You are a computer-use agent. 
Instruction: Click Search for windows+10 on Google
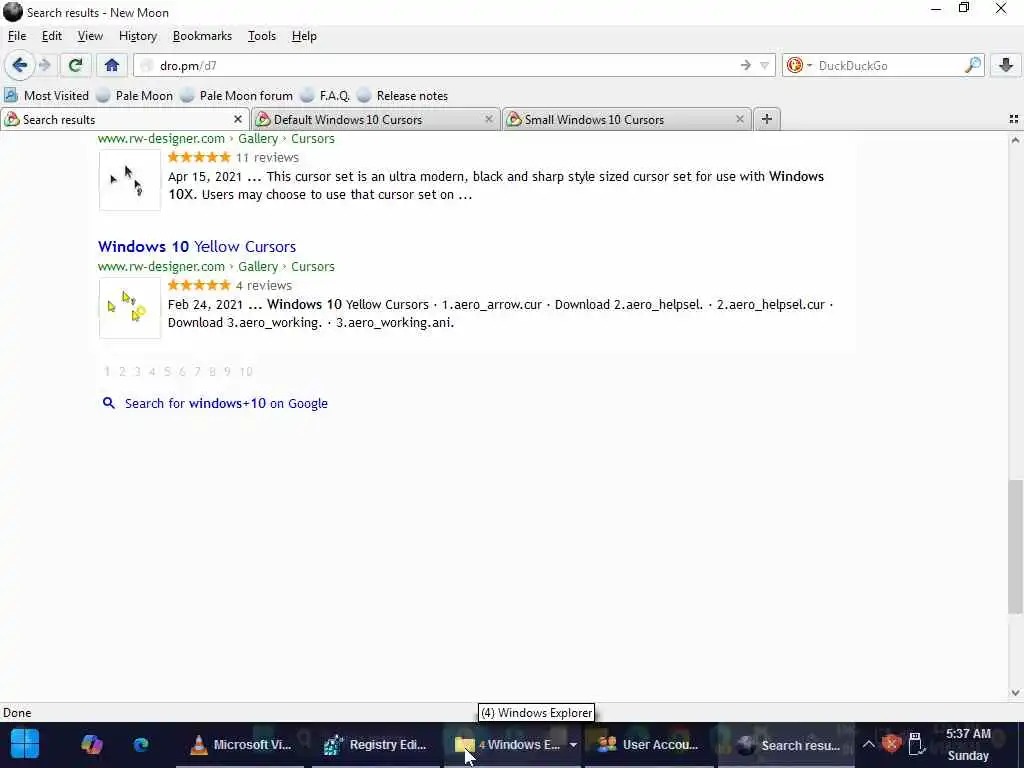[x=226, y=404]
